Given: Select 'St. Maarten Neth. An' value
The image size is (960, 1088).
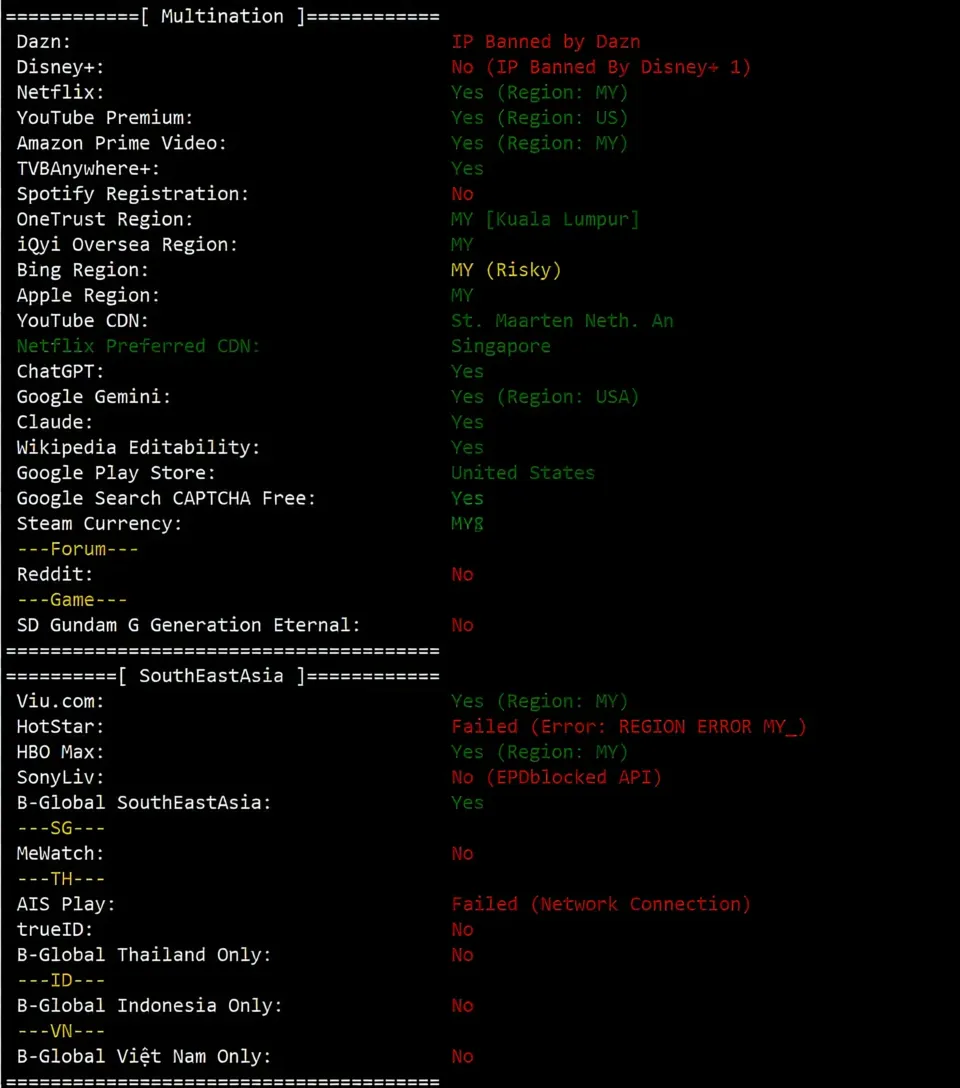Looking at the screenshot, I should [562, 321].
